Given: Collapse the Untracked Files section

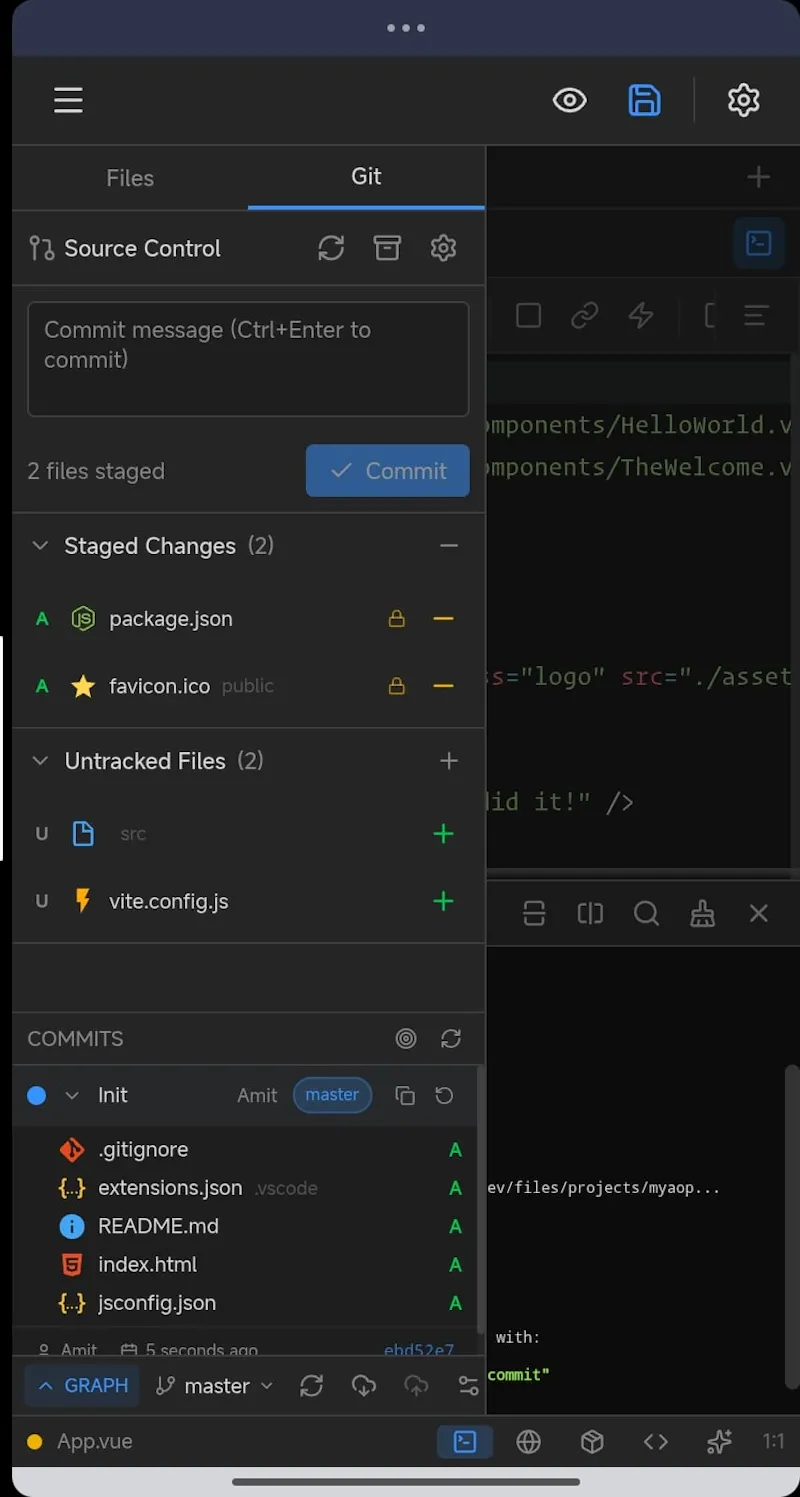Looking at the screenshot, I should pos(40,761).
